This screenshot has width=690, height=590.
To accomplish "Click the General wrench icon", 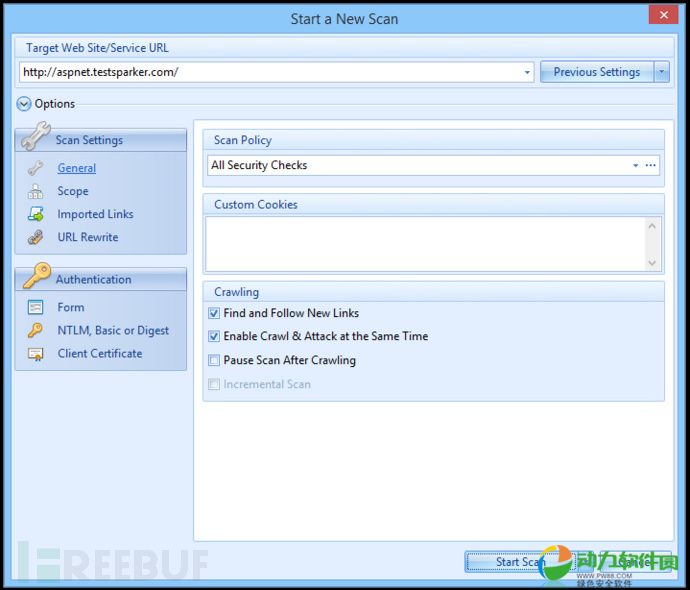I will (36, 168).
